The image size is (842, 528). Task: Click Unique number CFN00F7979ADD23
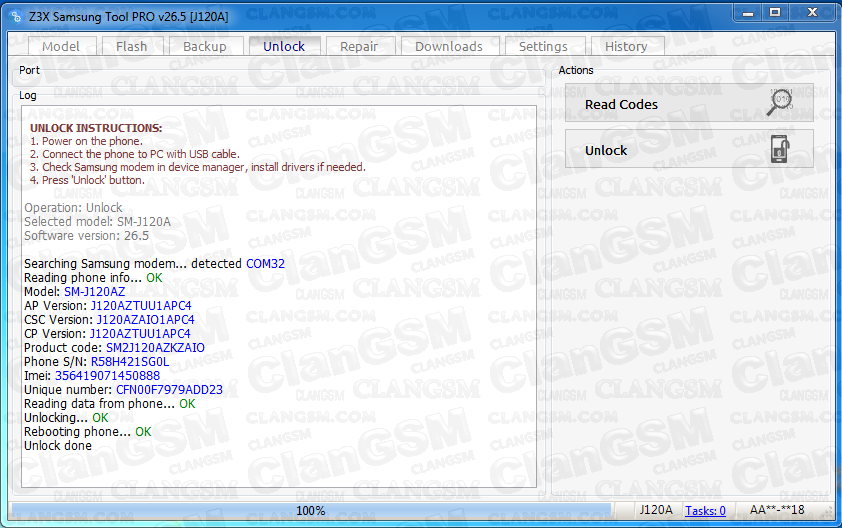pos(169,389)
